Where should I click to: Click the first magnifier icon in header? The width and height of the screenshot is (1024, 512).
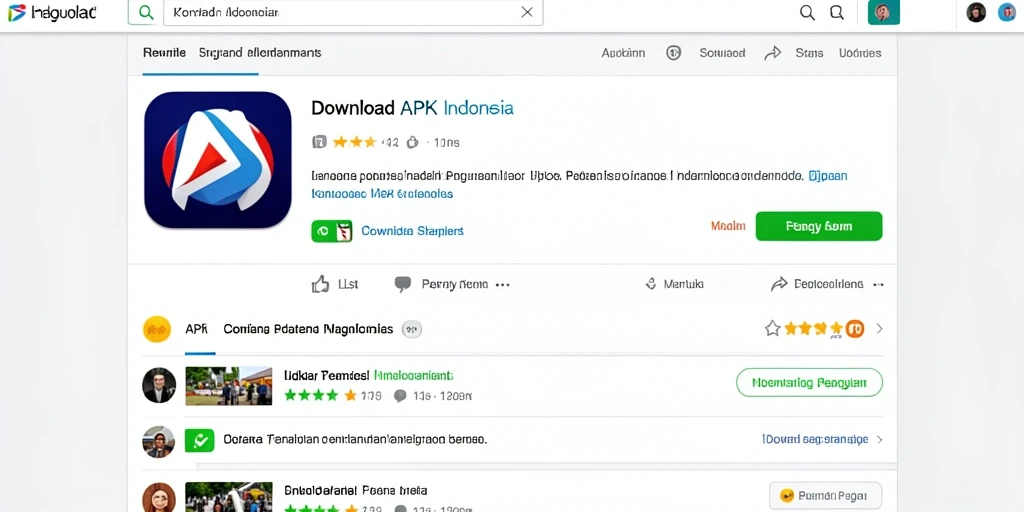pos(808,13)
